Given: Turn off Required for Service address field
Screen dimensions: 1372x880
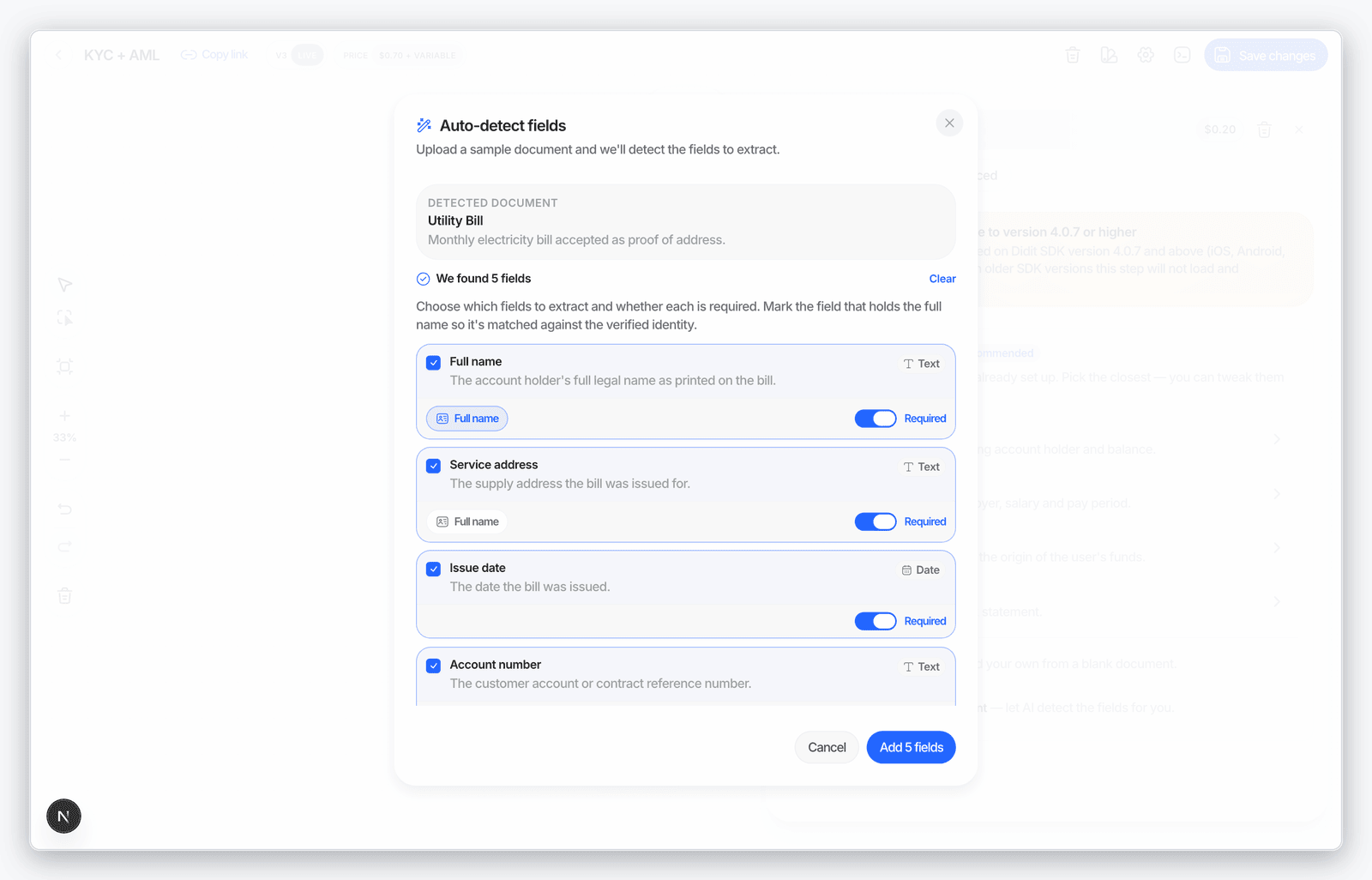Looking at the screenshot, I should click(x=876, y=521).
